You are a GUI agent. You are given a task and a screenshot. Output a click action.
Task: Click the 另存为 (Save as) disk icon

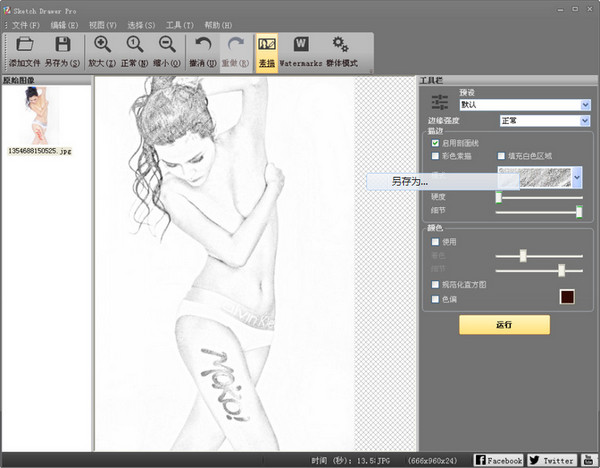point(62,45)
